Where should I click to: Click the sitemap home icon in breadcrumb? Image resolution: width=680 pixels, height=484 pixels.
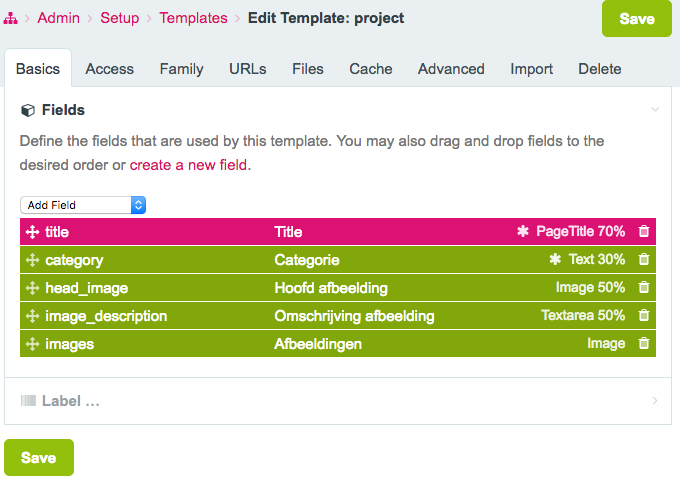tap(11, 18)
